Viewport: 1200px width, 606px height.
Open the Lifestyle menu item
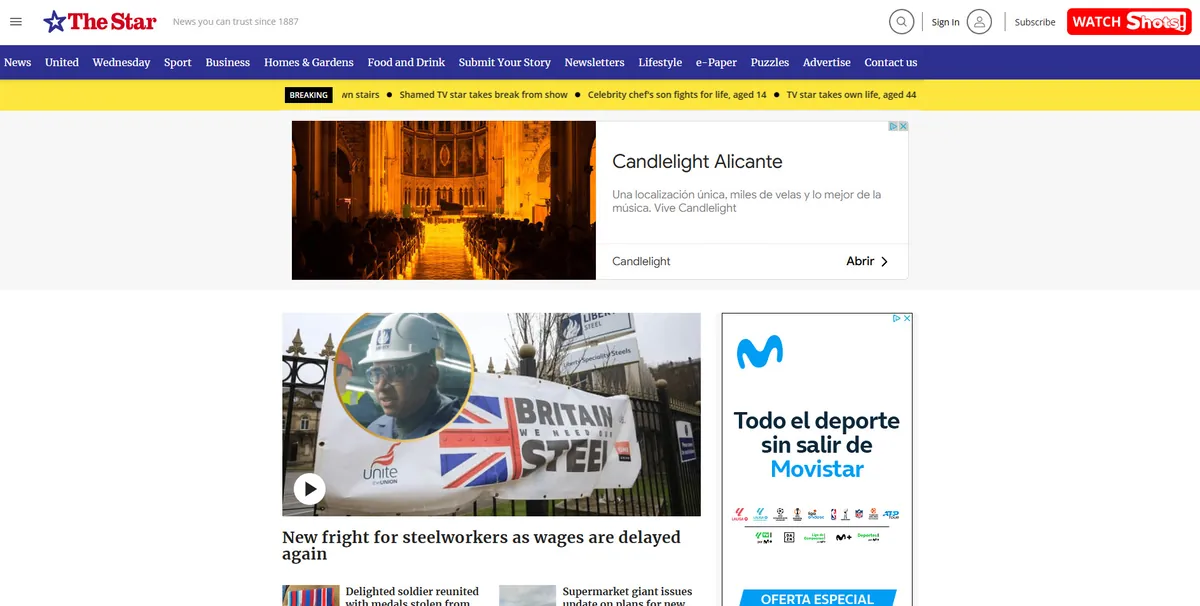pos(660,62)
